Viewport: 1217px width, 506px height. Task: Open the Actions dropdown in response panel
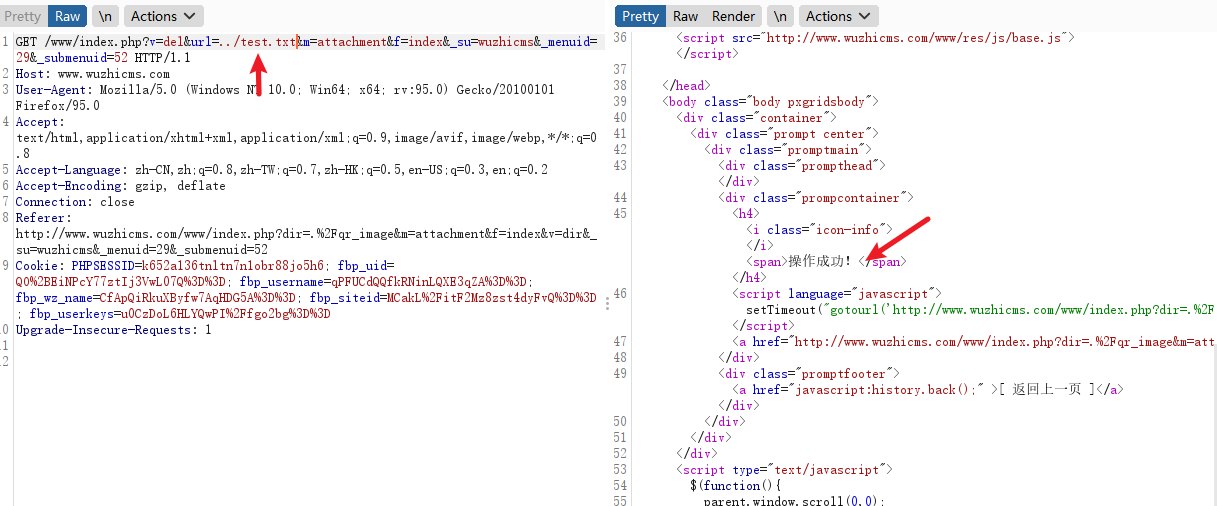coord(838,16)
